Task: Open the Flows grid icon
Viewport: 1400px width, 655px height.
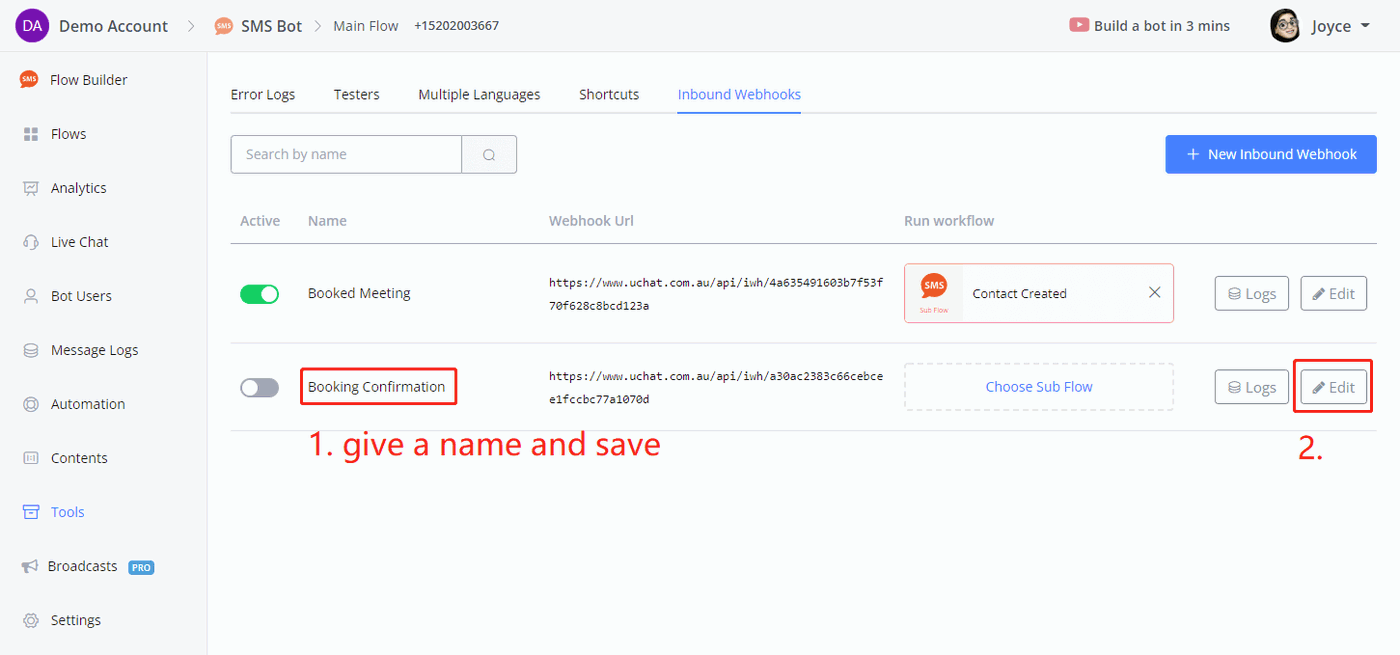Action: [x=30, y=134]
